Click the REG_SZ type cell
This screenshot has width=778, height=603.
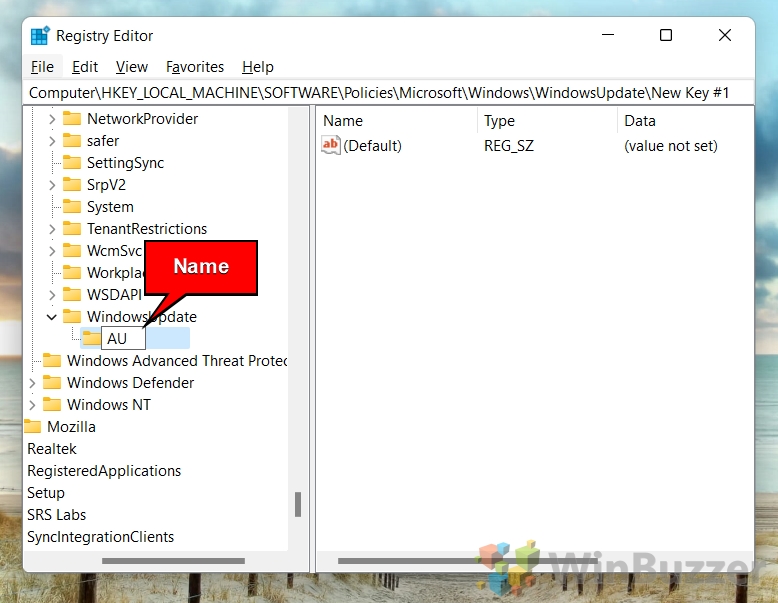pos(509,146)
